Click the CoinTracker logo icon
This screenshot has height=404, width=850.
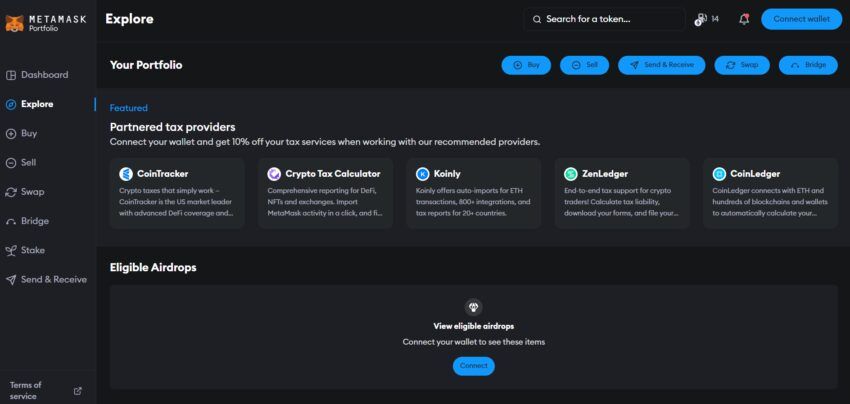[x=126, y=174]
